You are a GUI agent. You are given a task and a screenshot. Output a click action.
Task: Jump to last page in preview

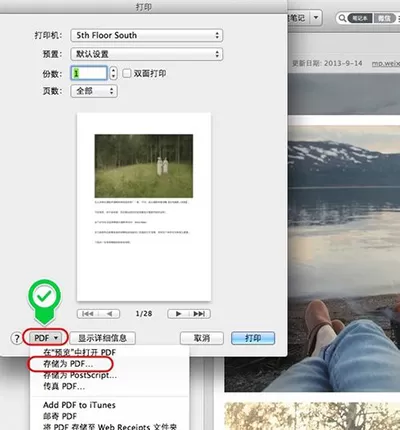pos(200,314)
